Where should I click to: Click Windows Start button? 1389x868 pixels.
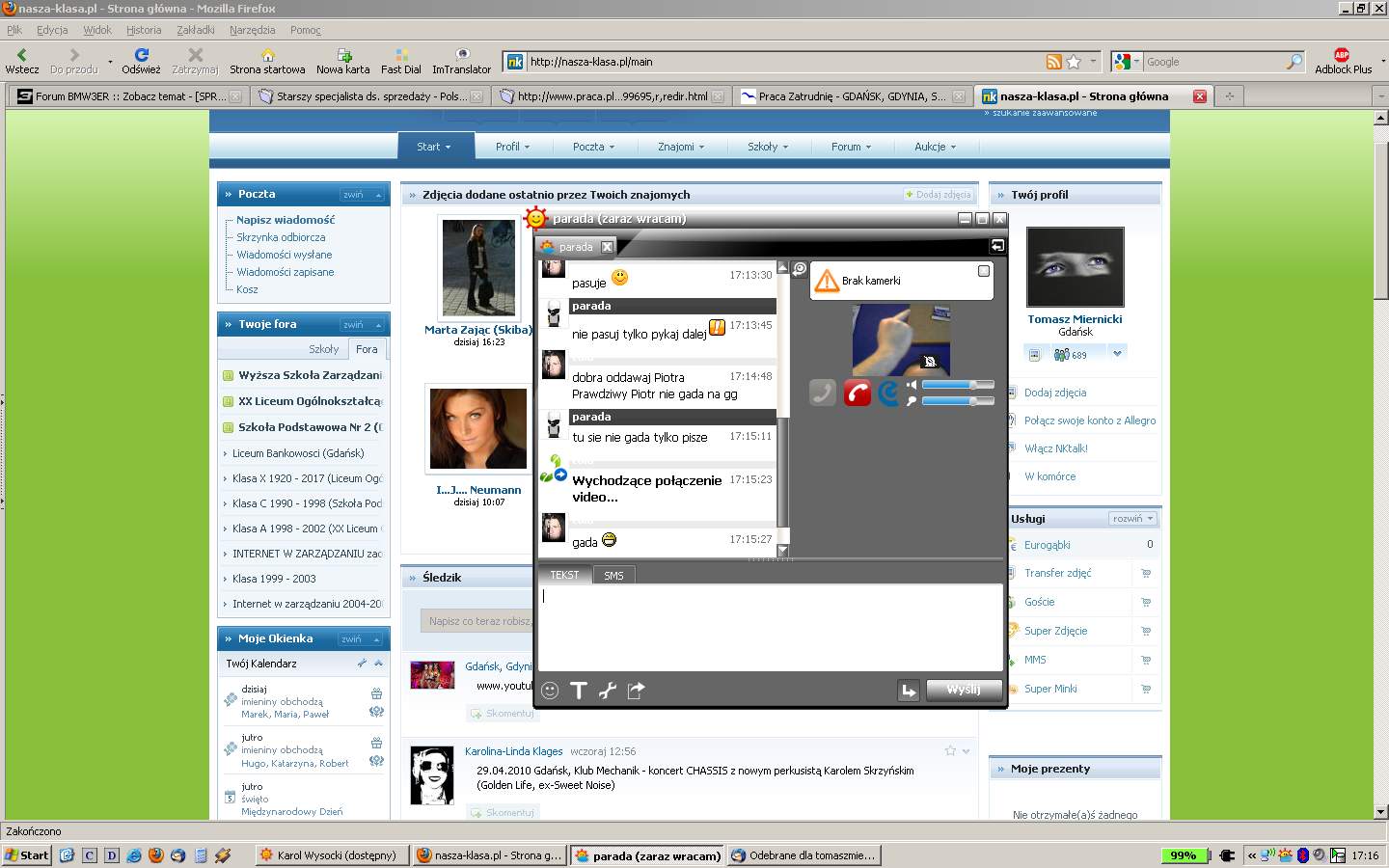pyautogui.click(x=27, y=855)
